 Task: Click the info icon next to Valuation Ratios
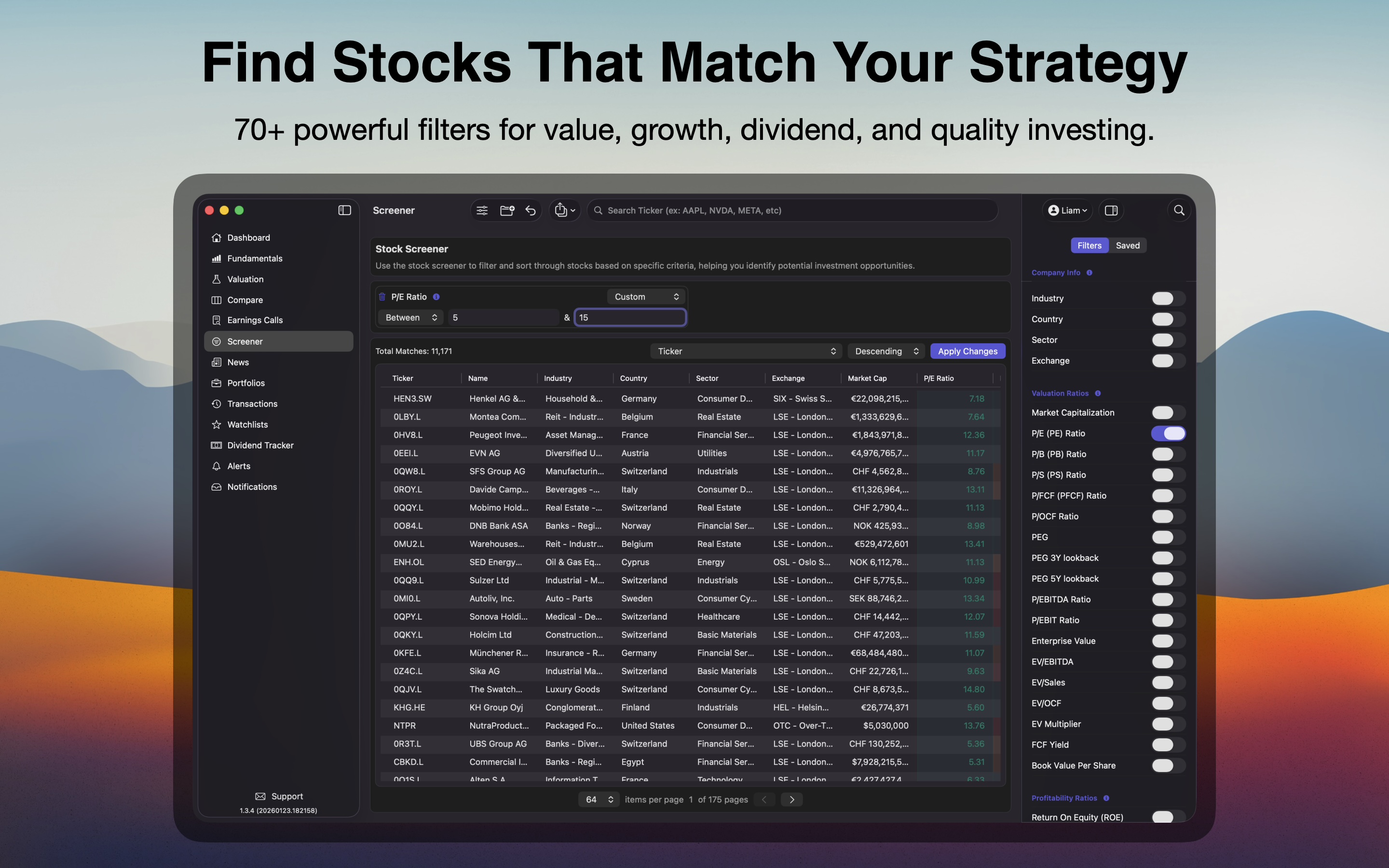(1098, 393)
